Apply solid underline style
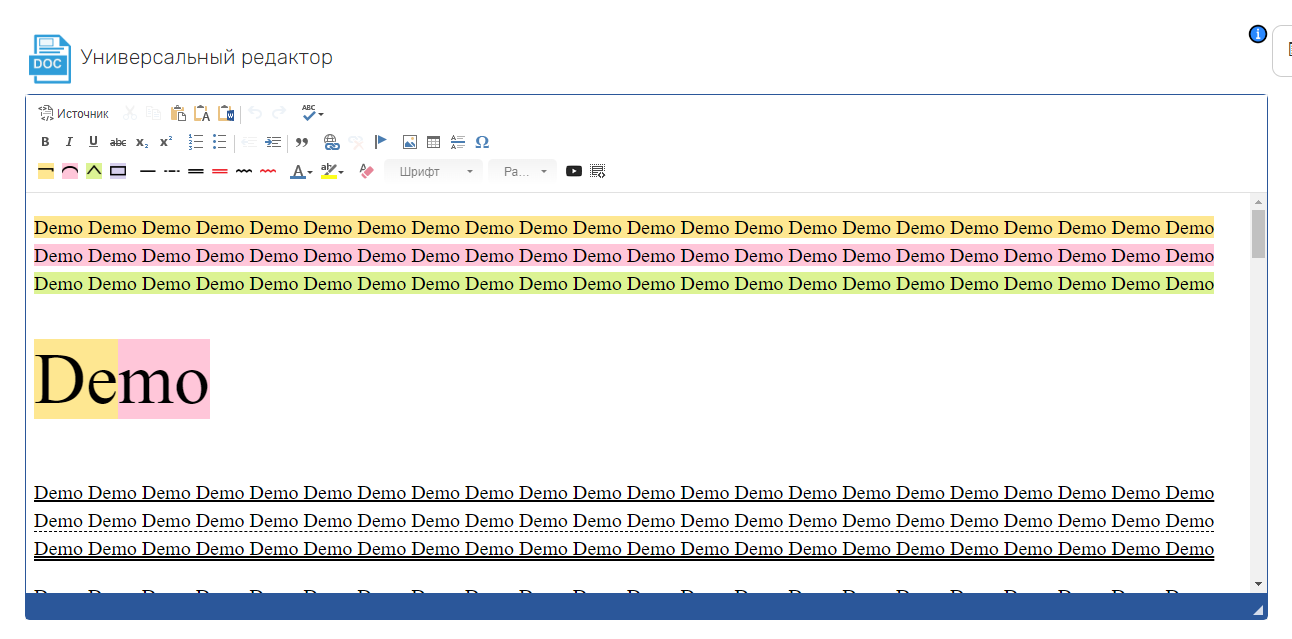1292x639 pixels. (x=148, y=171)
